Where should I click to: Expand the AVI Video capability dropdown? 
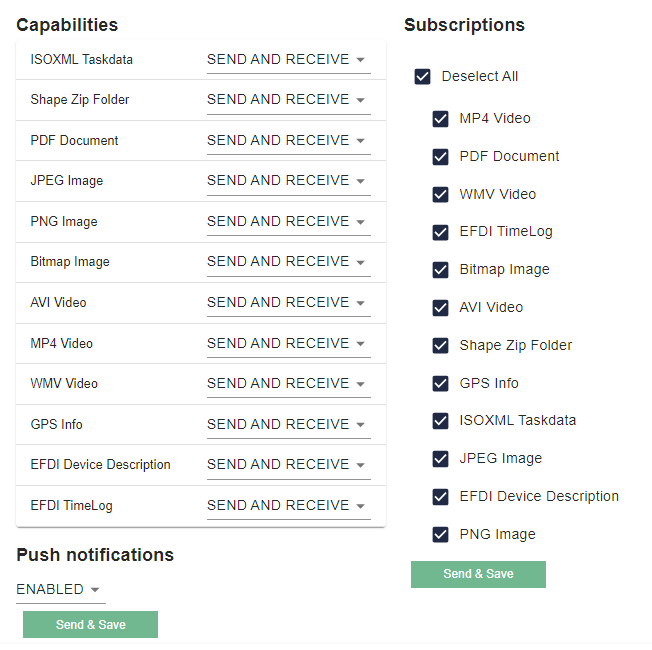click(x=289, y=302)
